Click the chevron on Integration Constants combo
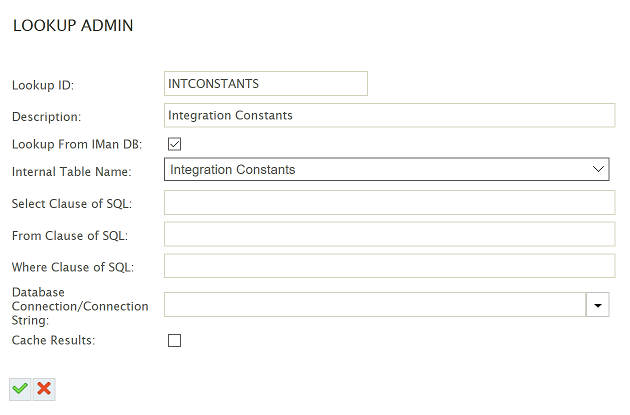This screenshot has height=415, width=630. point(598,169)
